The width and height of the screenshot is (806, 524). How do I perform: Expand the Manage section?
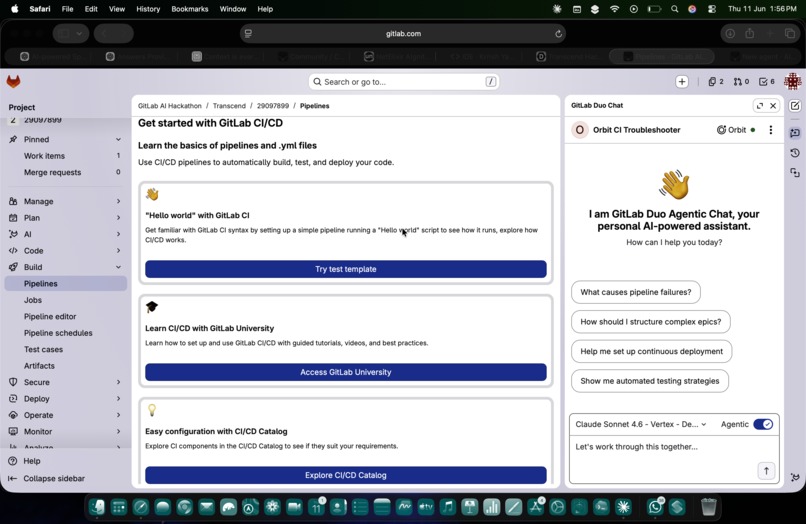click(x=66, y=201)
